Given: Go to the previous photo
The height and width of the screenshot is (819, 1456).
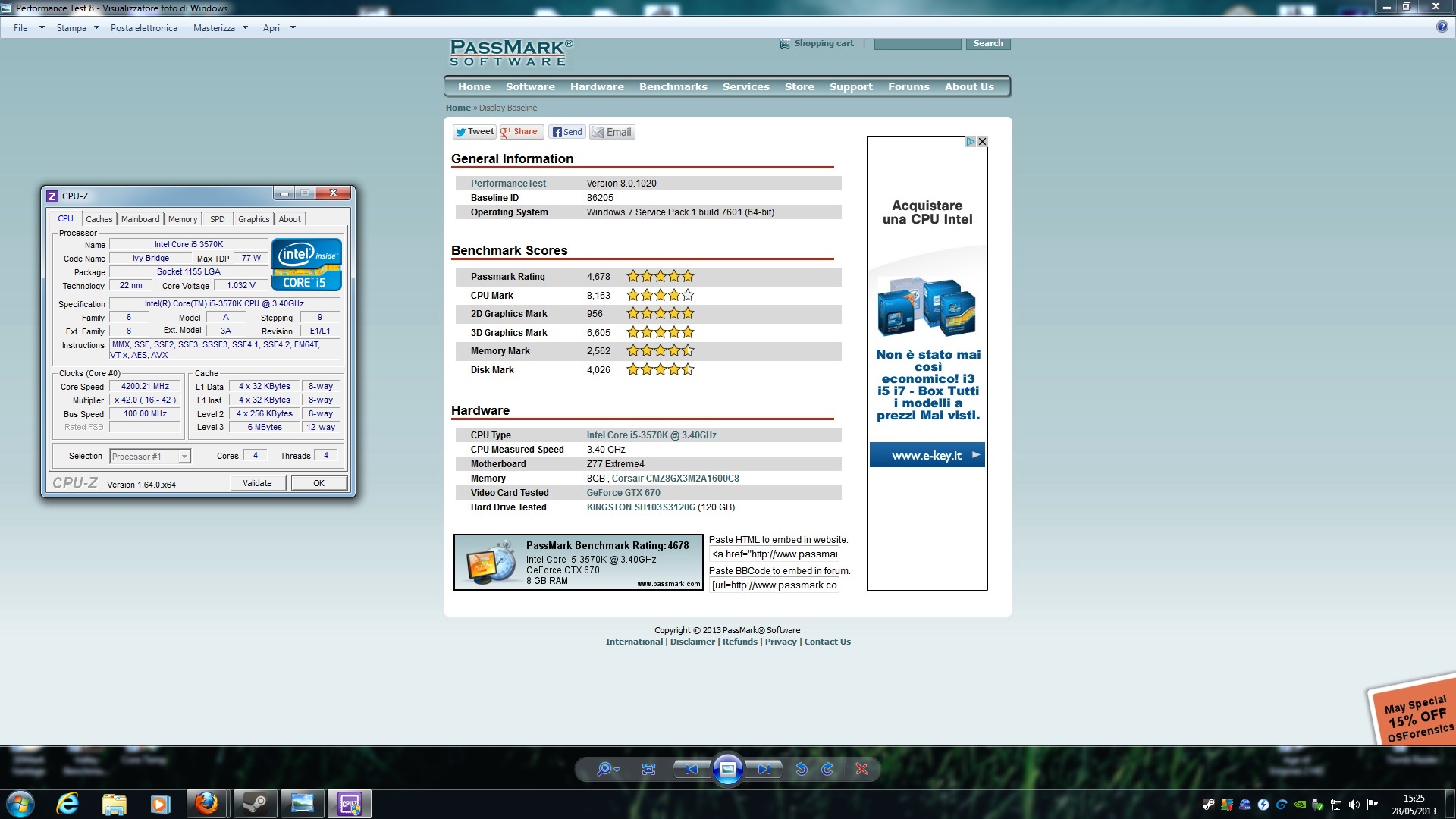Looking at the screenshot, I should (691, 769).
